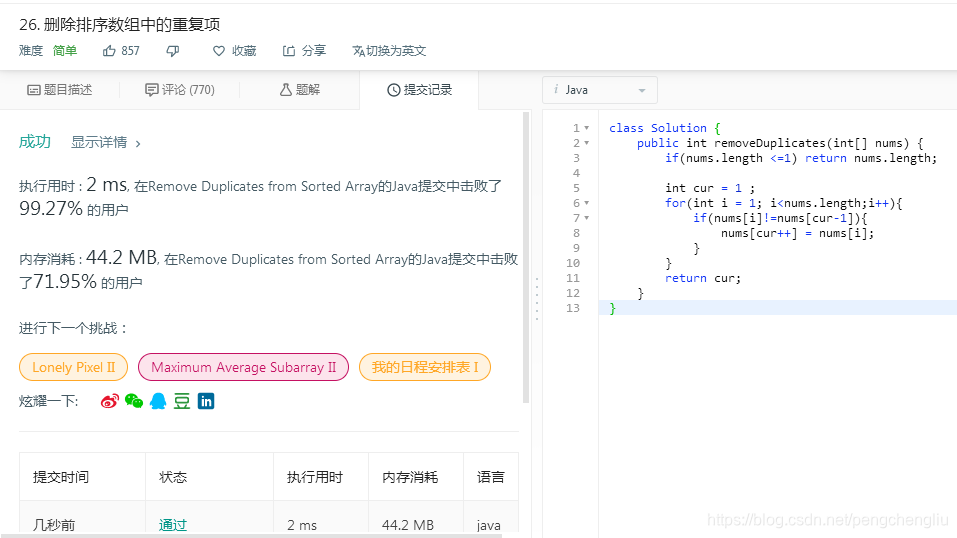The width and height of the screenshot is (957, 538).
Task: Click the comment bubble icon
Action: [151, 90]
